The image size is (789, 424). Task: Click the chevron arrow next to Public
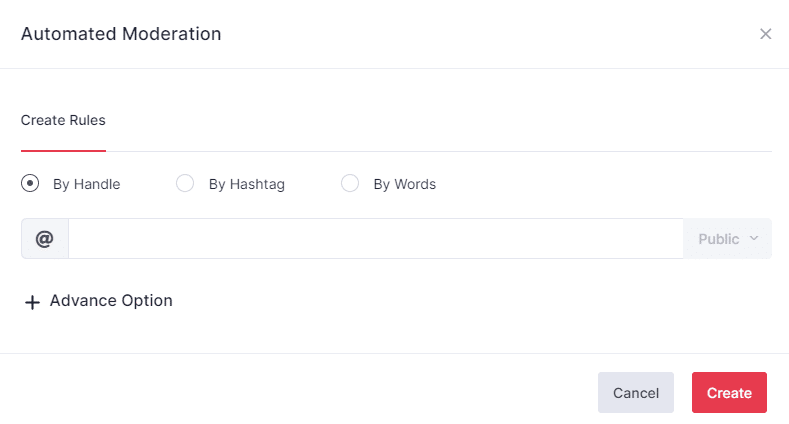point(754,239)
